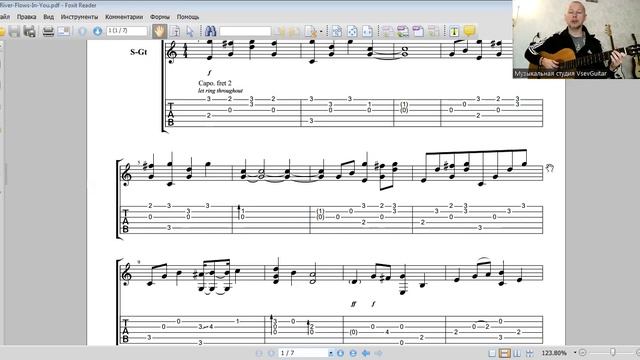640x360 pixels.
Task: Click the webcam video overlay of guitarist
Action: point(576,39)
